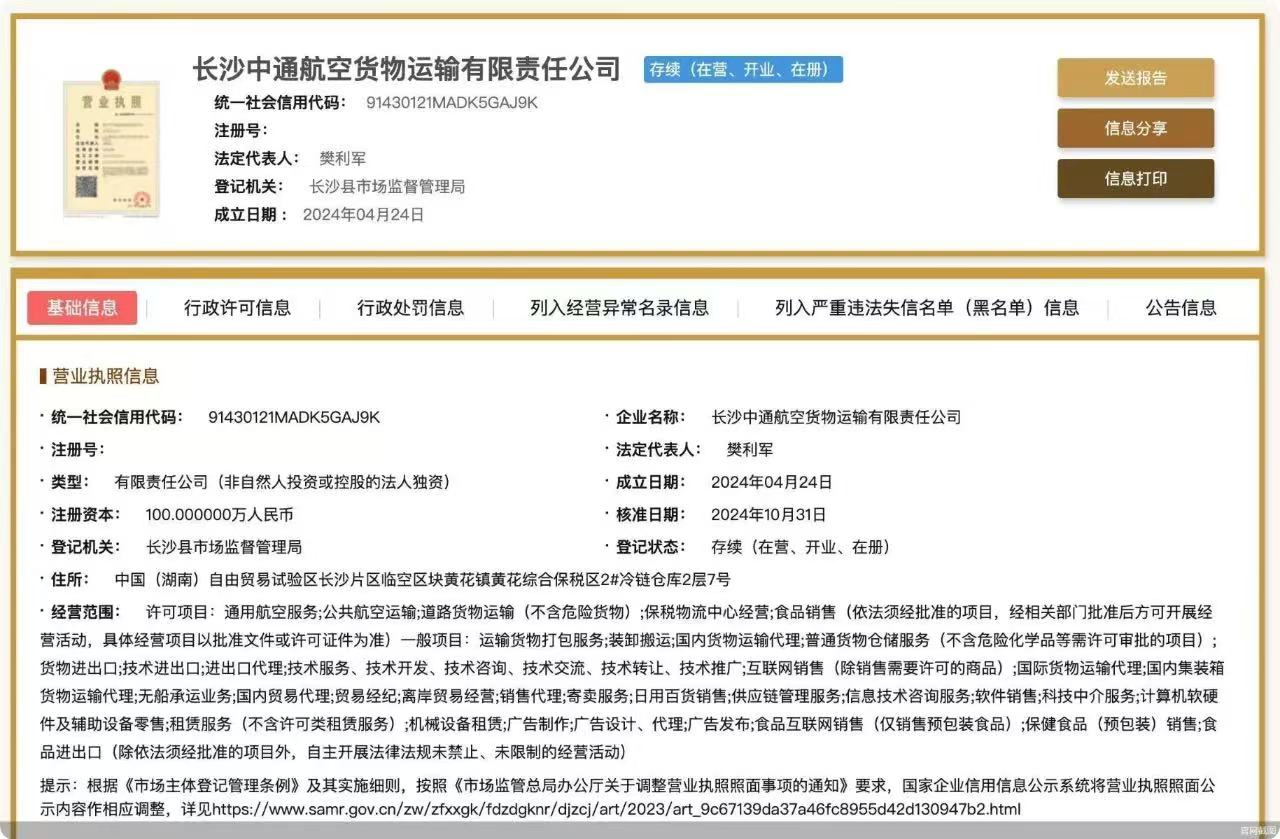1280x839 pixels.
Task: Click the 住所 address text
Action: tap(422, 579)
